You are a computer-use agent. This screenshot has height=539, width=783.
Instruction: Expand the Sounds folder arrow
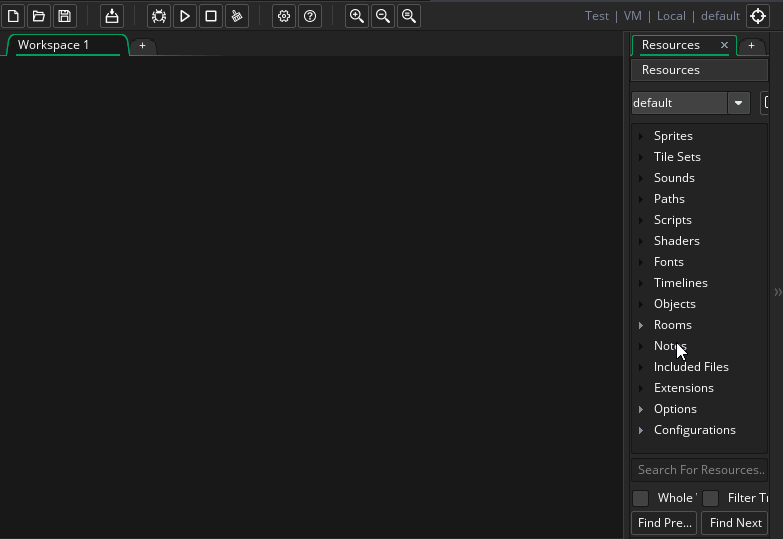click(x=641, y=178)
